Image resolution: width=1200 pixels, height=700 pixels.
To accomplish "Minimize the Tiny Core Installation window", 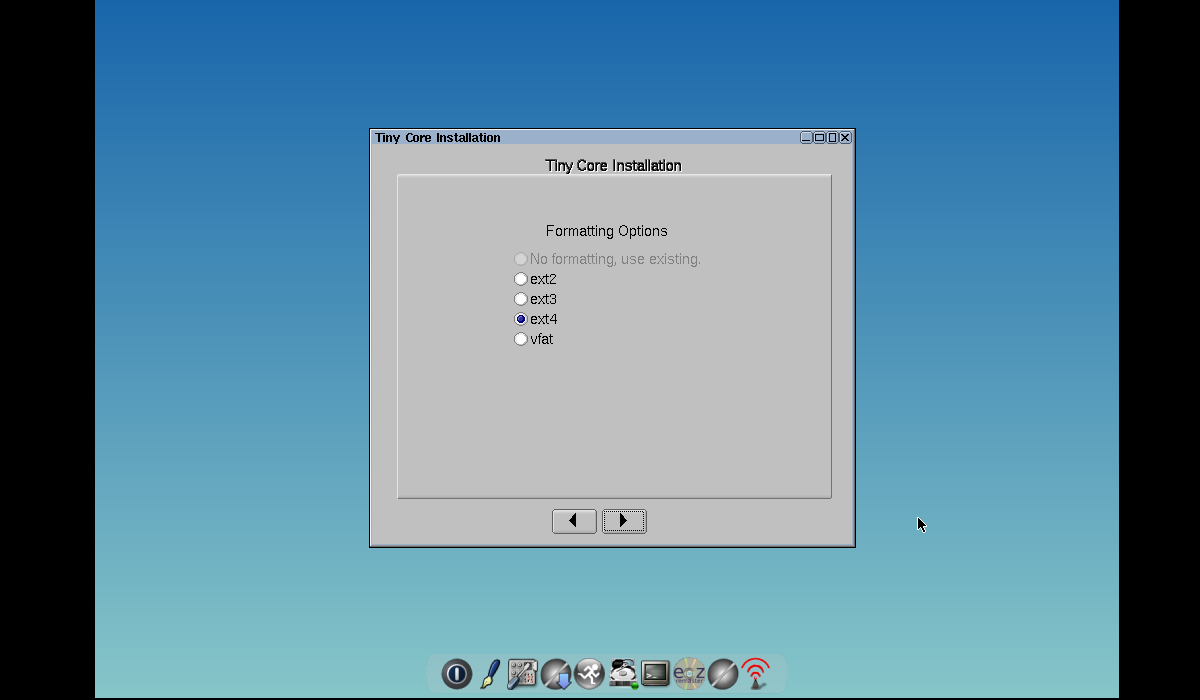I will click(806, 138).
